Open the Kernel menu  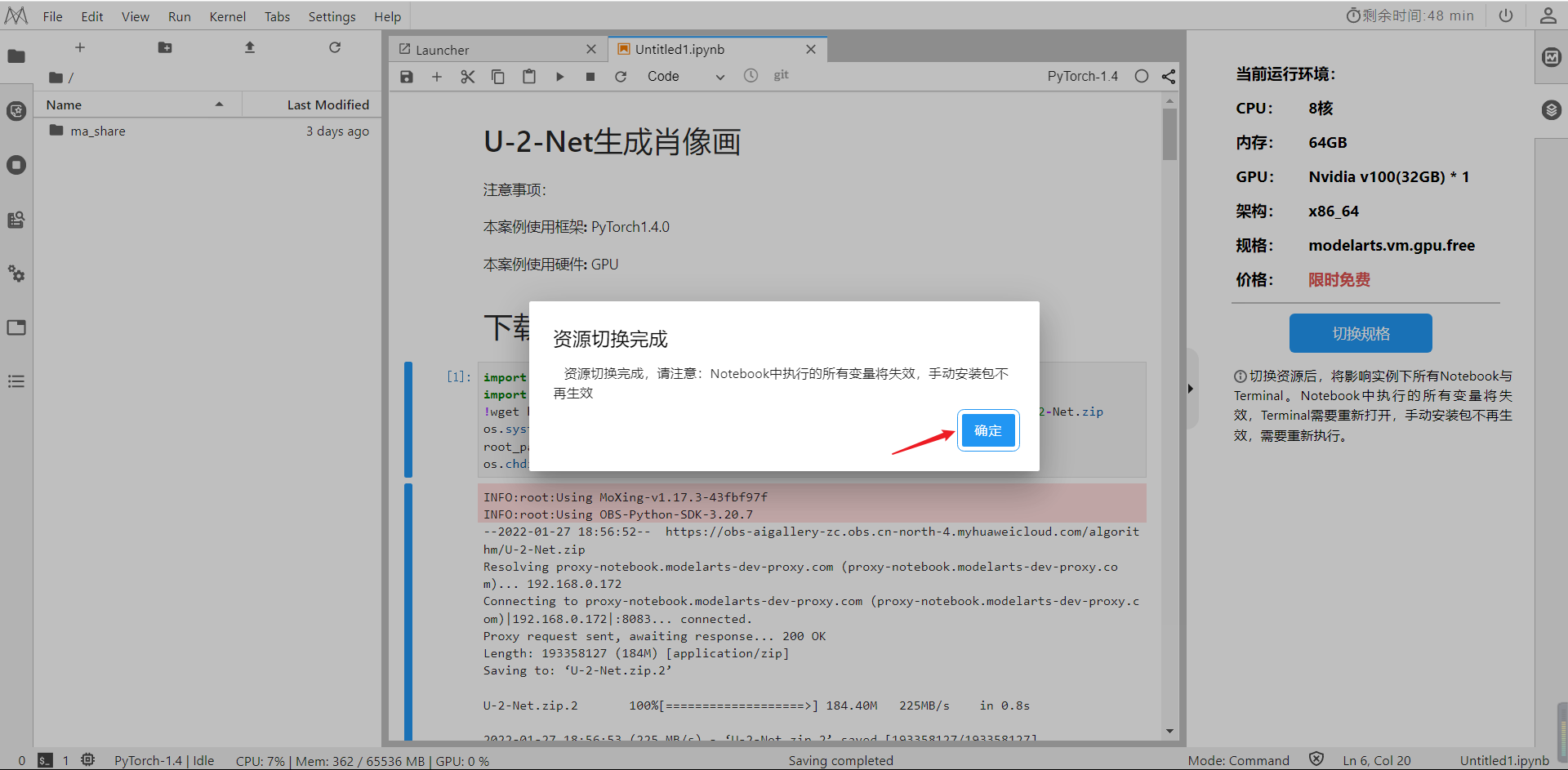pyautogui.click(x=228, y=16)
